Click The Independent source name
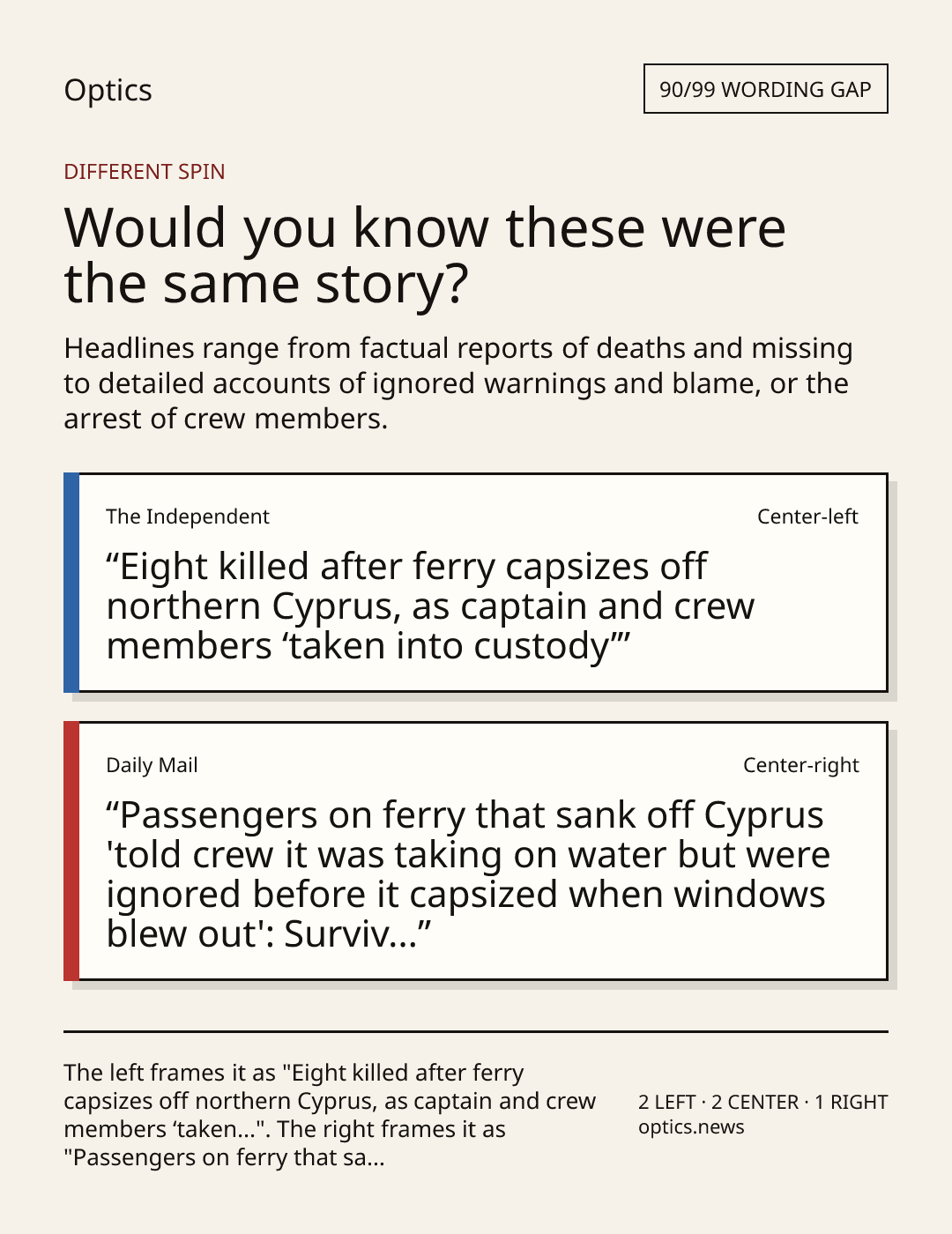This screenshot has height=1234, width=952. (188, 517)
